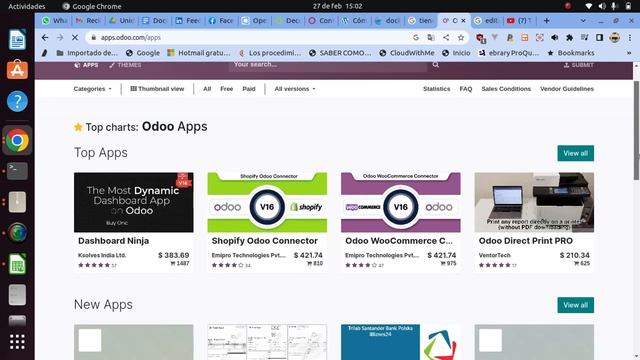Image resolution: width=640 pixels, height=360 pixels.
Task: Open Ubuntu Software from the dock
Action: click(x=17, y=70)
